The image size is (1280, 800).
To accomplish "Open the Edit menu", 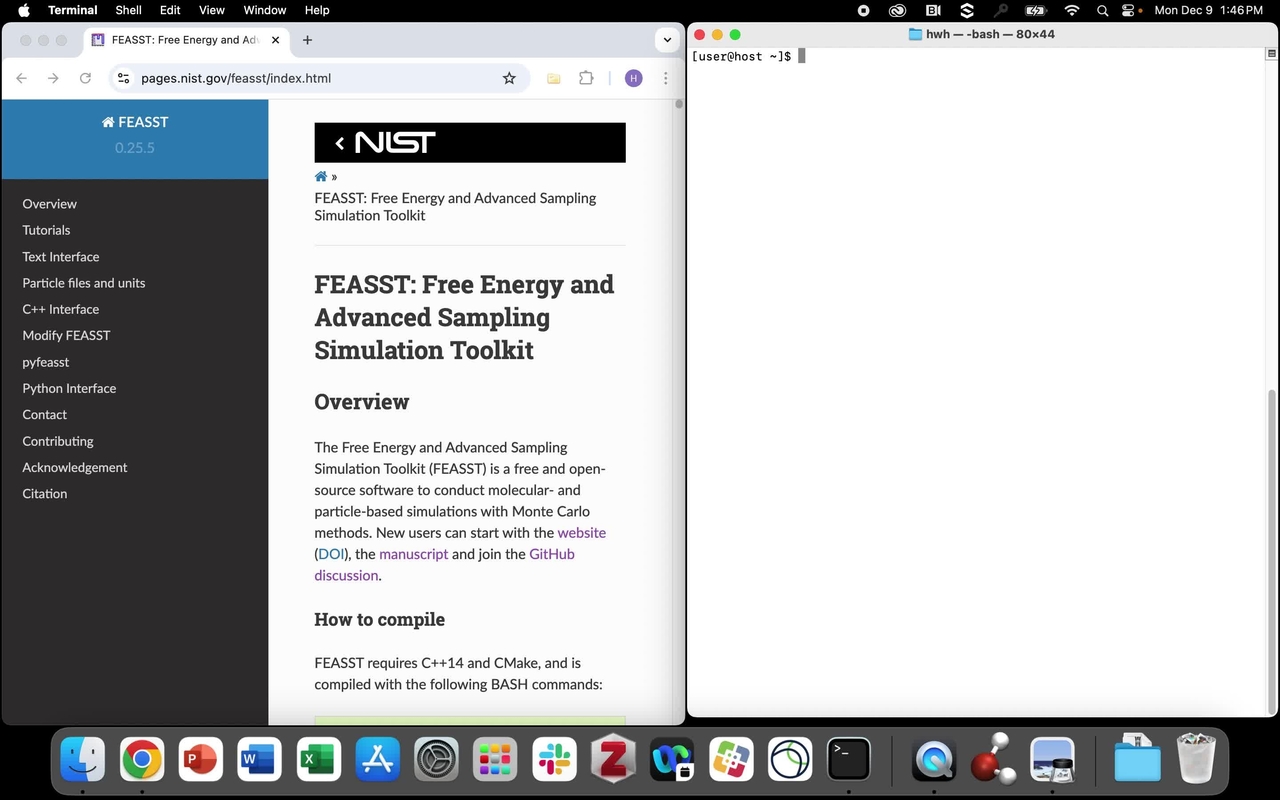I will (170, 10).
